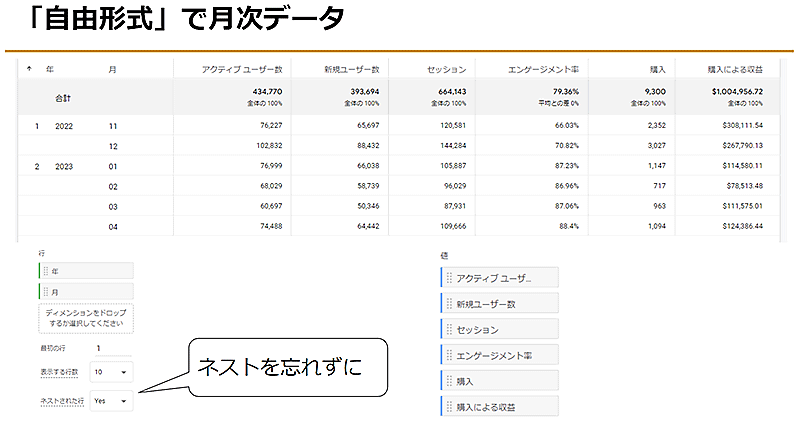Click sort arrow beside 年 column header
Viewport: 800px width, 425px height.
pos(28,69)
